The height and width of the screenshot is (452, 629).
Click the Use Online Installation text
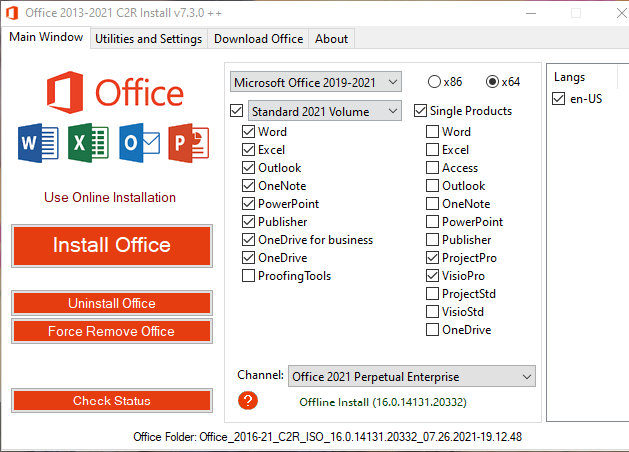pos(110,197)
